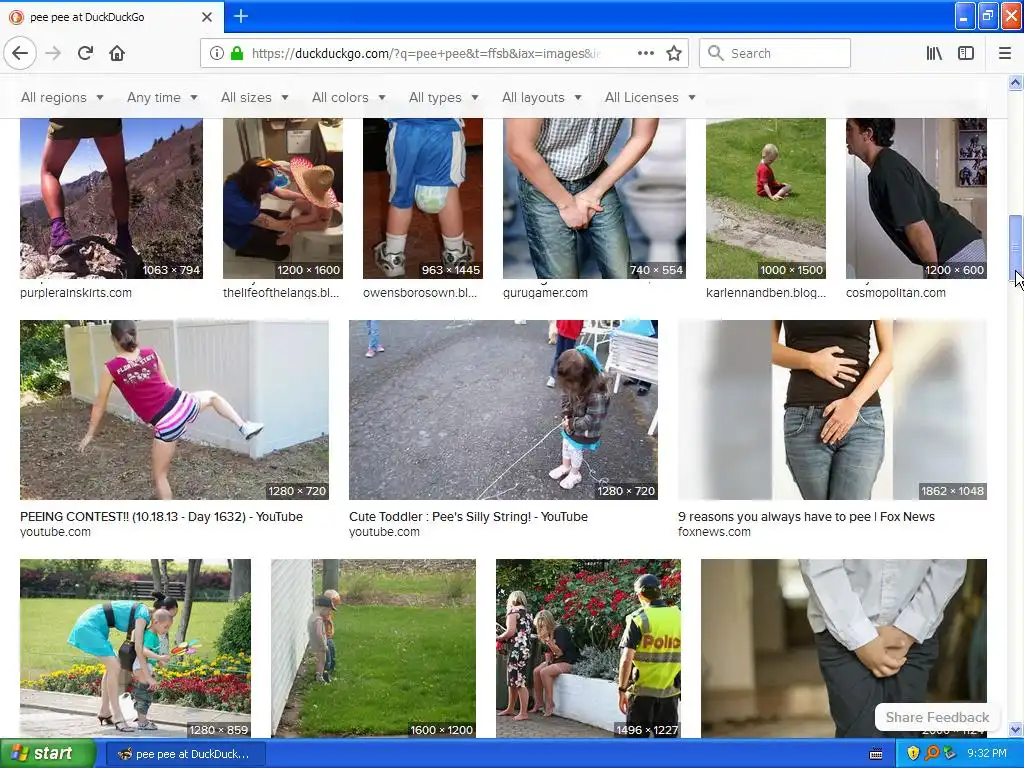The height and width of the screenshot is (768, 1024).
Task: Expand the All regions filter
Action: (62, 97)
